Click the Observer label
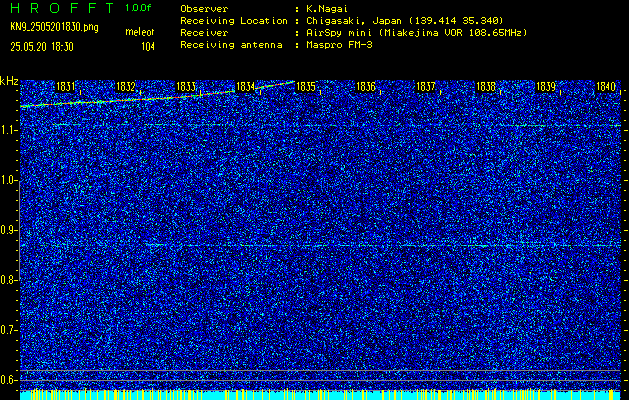The height and width of the screenshot is (400, 629). 204,9
